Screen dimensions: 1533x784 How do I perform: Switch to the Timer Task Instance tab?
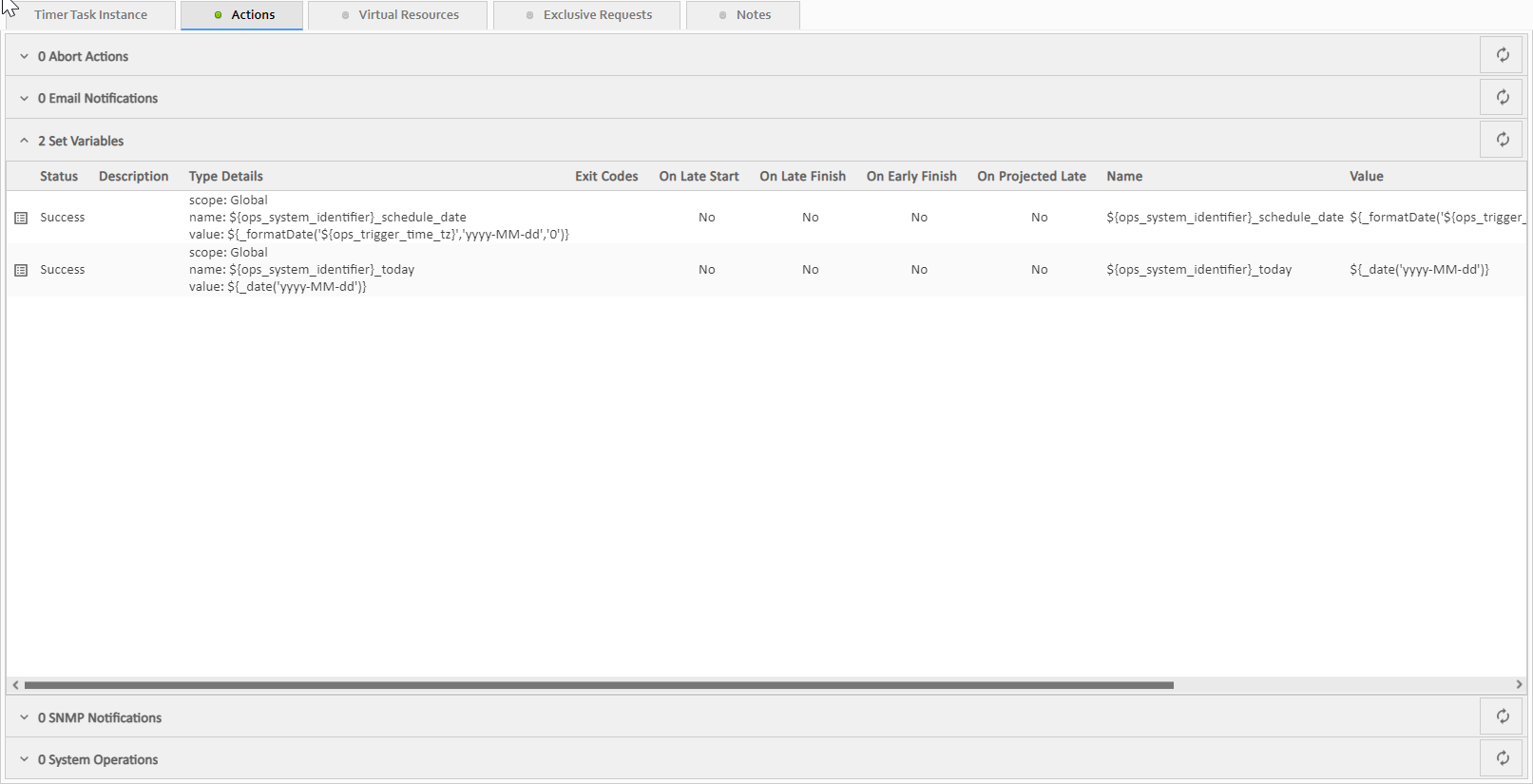[90, 15]
